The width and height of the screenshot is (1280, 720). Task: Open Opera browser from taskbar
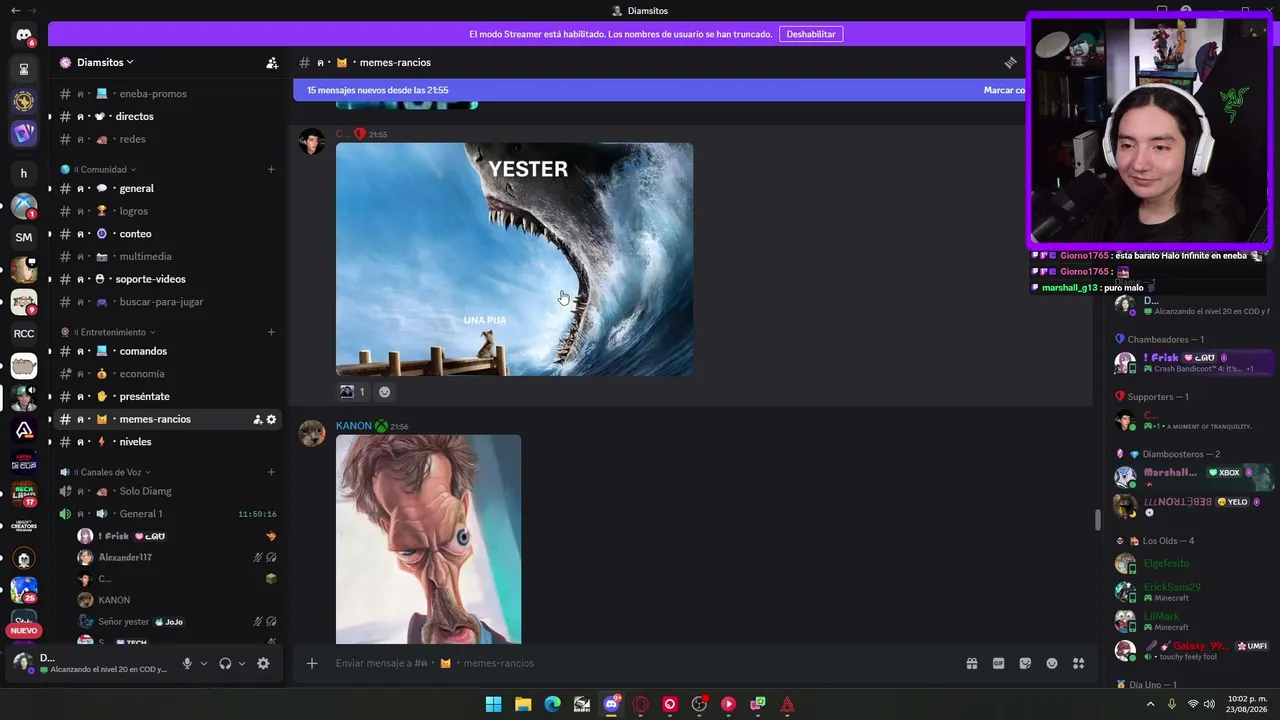click(x=641, y=704)
